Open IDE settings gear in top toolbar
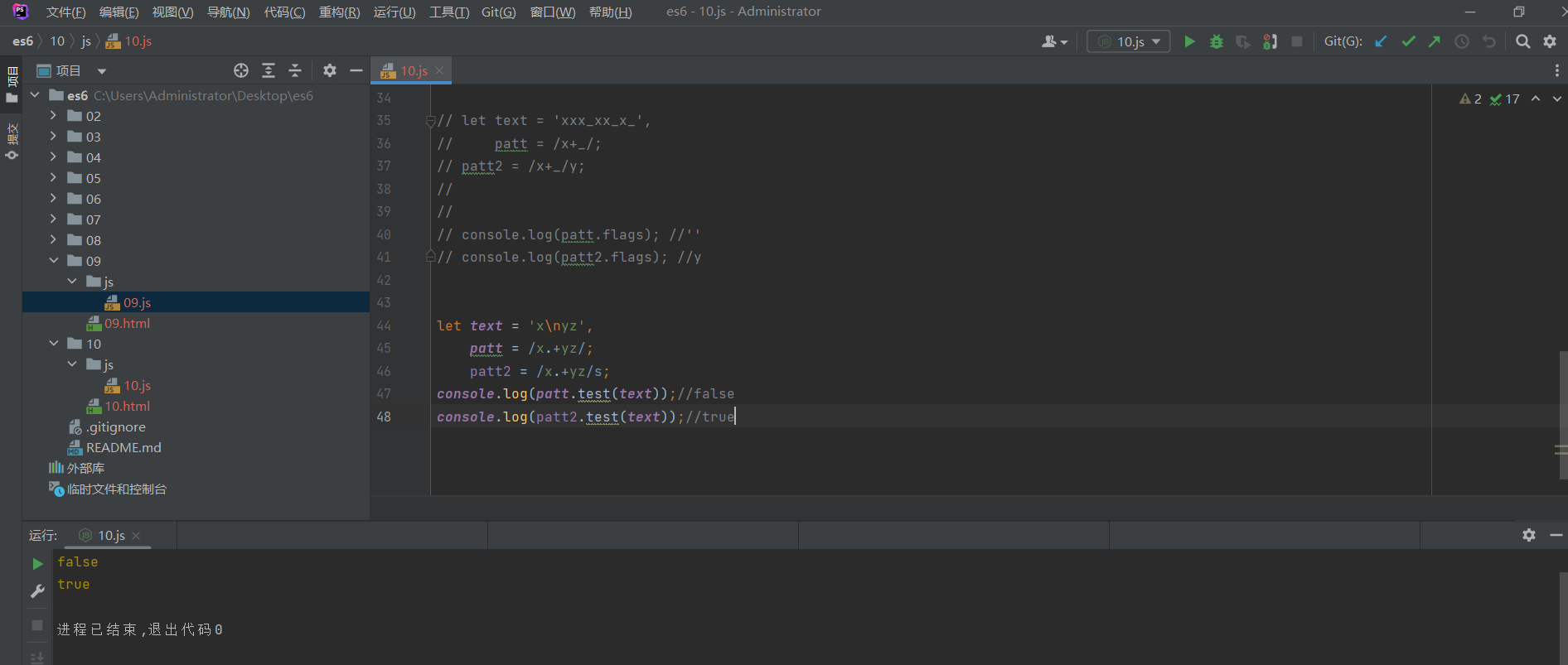The height and width of the screenshot is (665, 1568). (1550, 41)
